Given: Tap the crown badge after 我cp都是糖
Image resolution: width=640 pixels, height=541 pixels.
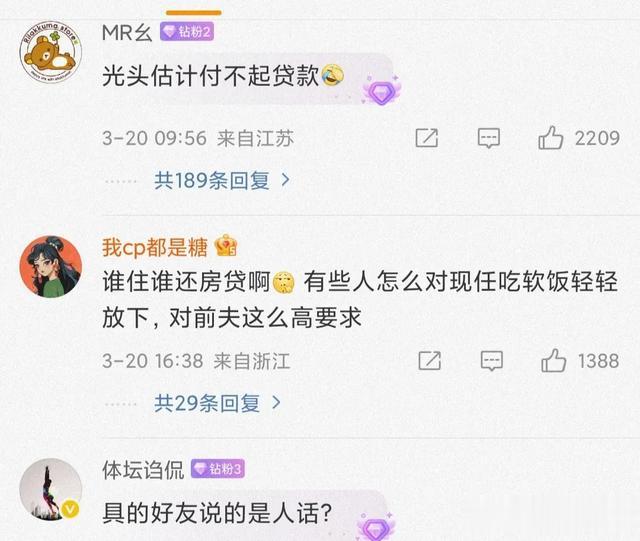Looking at the screenshot, I should (x=226, y=245).
